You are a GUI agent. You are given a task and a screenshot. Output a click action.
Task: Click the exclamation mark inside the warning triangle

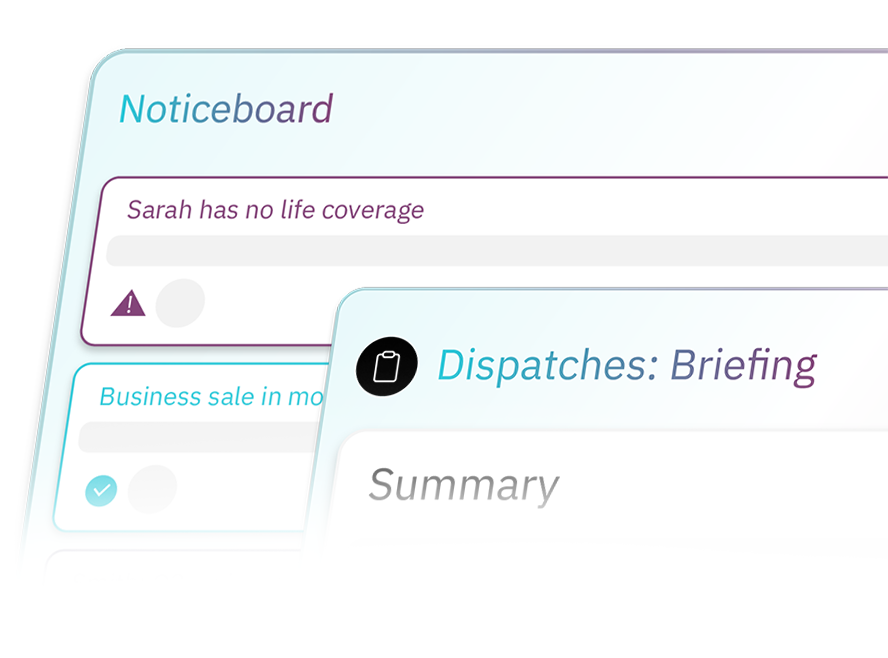tap(129, 305)
